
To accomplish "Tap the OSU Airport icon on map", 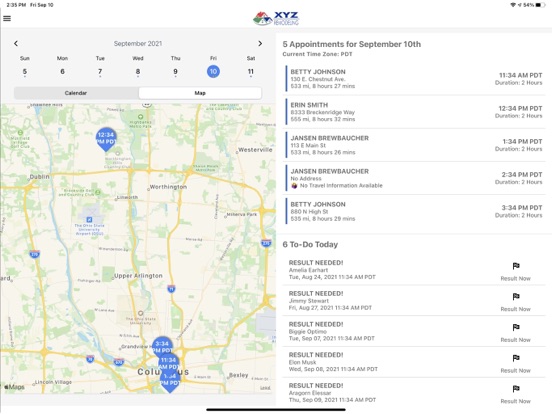I will click(89, 220).
